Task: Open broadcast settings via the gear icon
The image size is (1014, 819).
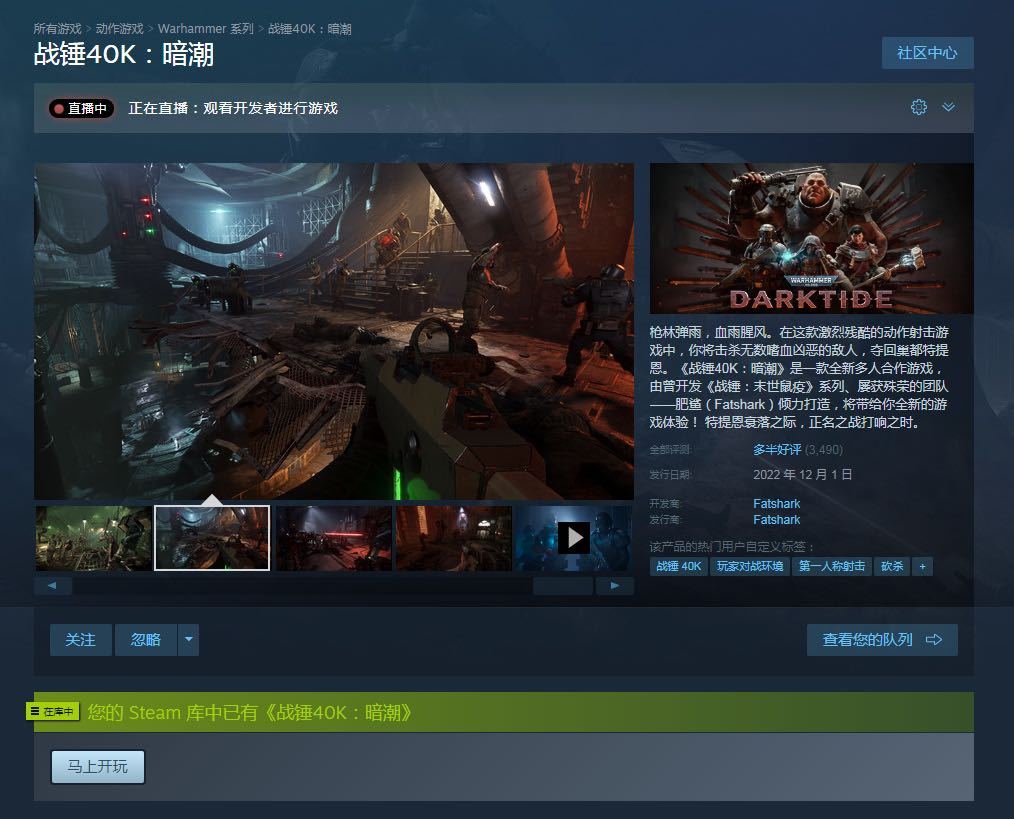Action: pos(918,107)
